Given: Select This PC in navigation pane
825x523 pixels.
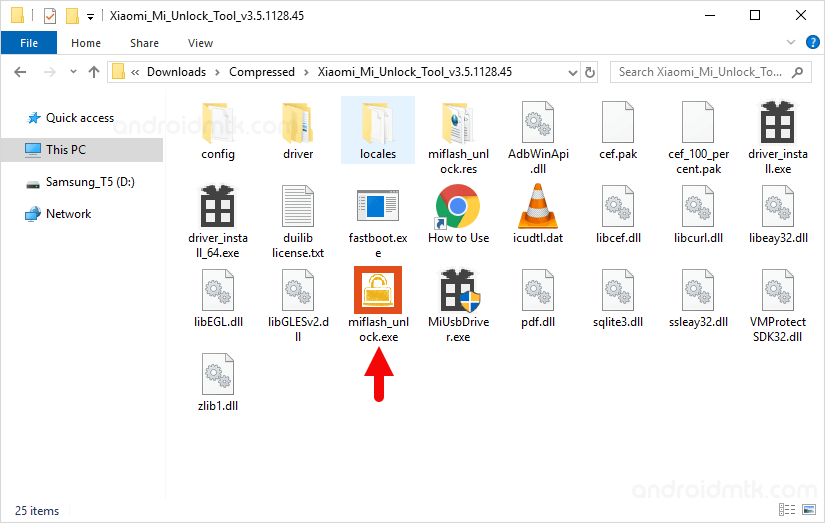Looking at the screenshot, I should click(x=82, y=150).
